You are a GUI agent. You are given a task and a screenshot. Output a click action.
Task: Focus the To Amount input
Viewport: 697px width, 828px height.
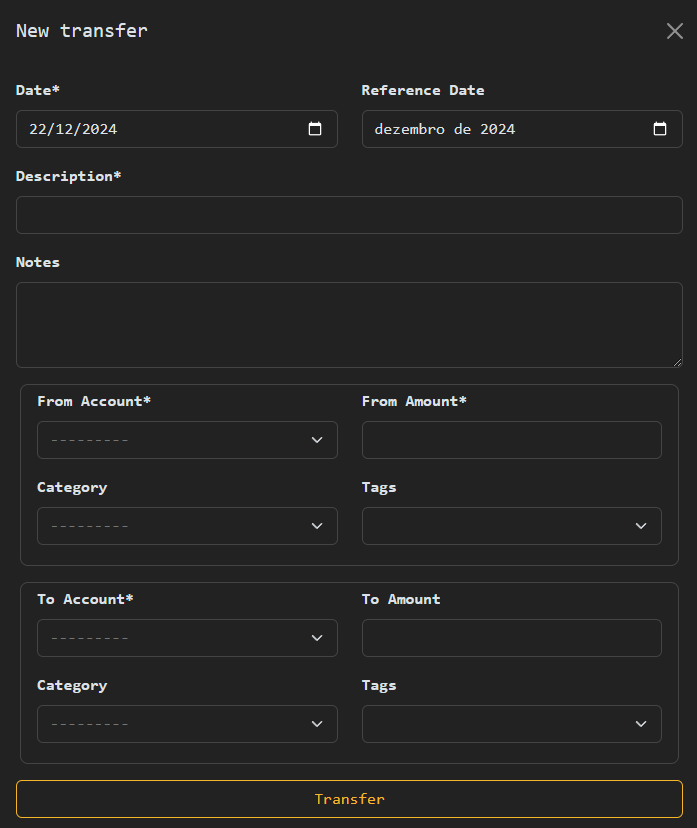[511, 638]
